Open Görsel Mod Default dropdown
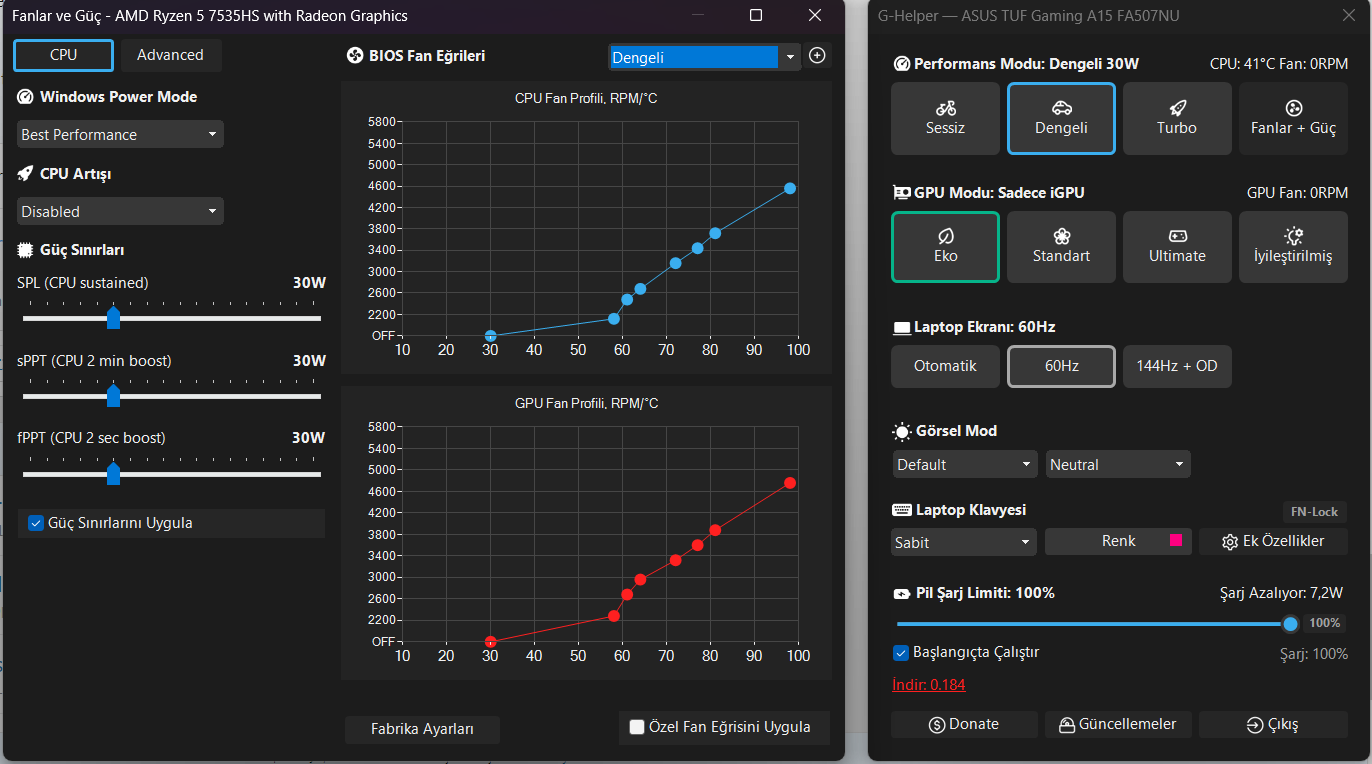The width and height of the screenshot is (1372, 764). click(966, 464)
